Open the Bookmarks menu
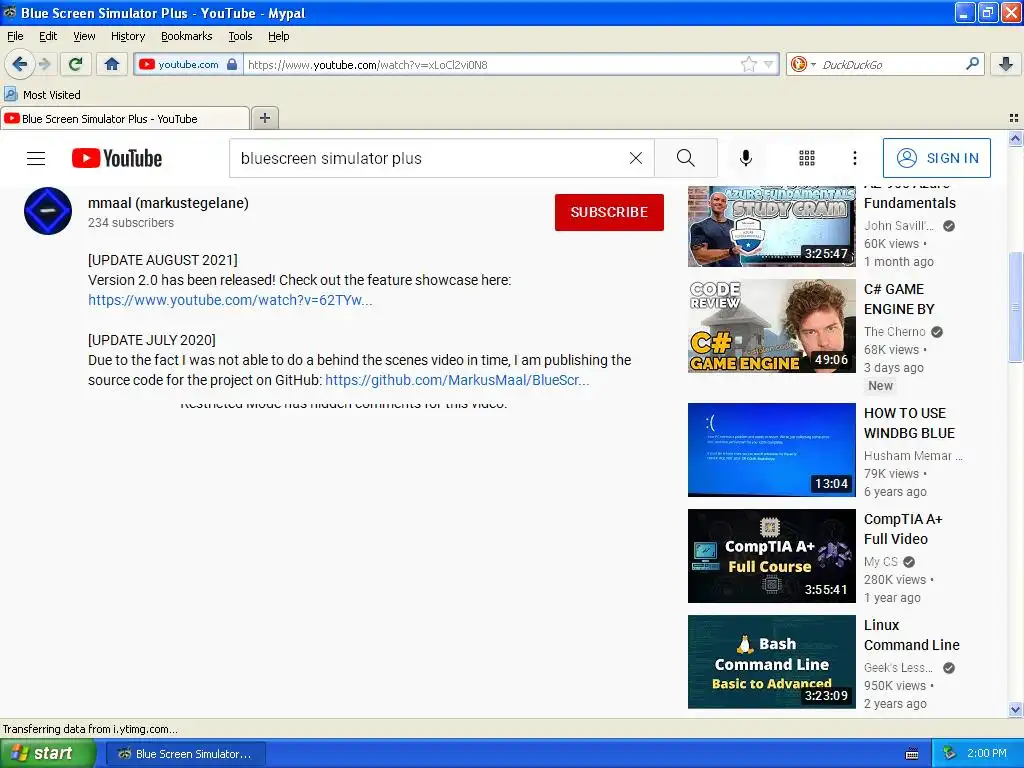 pyautogui.click(x=187, y=37)
